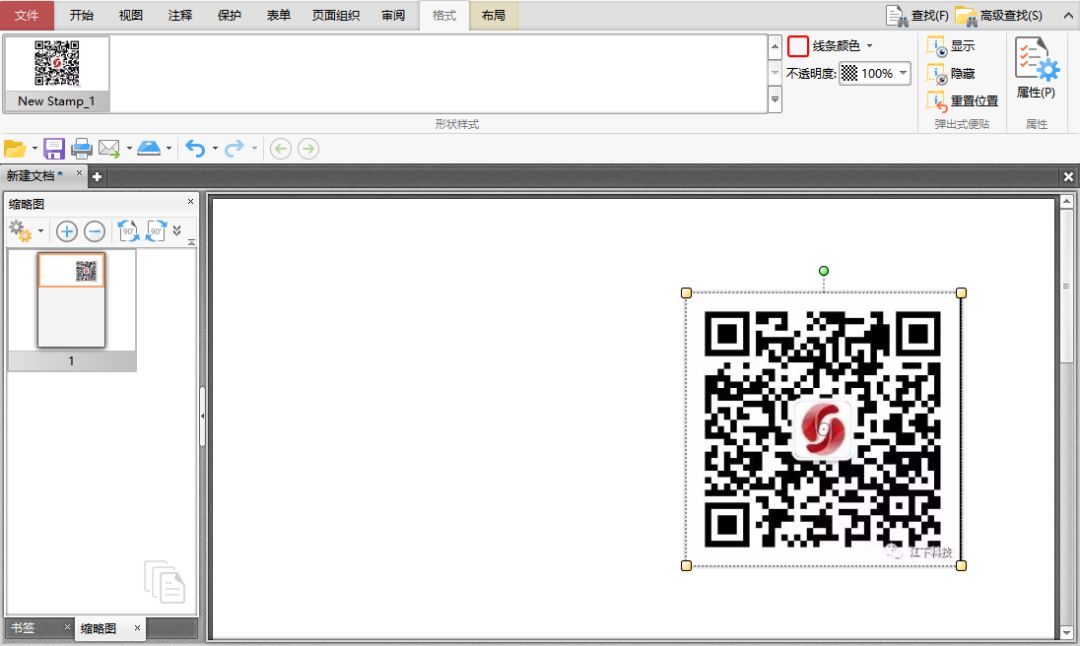Open the 线条颜色 dropdown arrow
This screenshot has width=1080, height=646.
pos(869,46)
